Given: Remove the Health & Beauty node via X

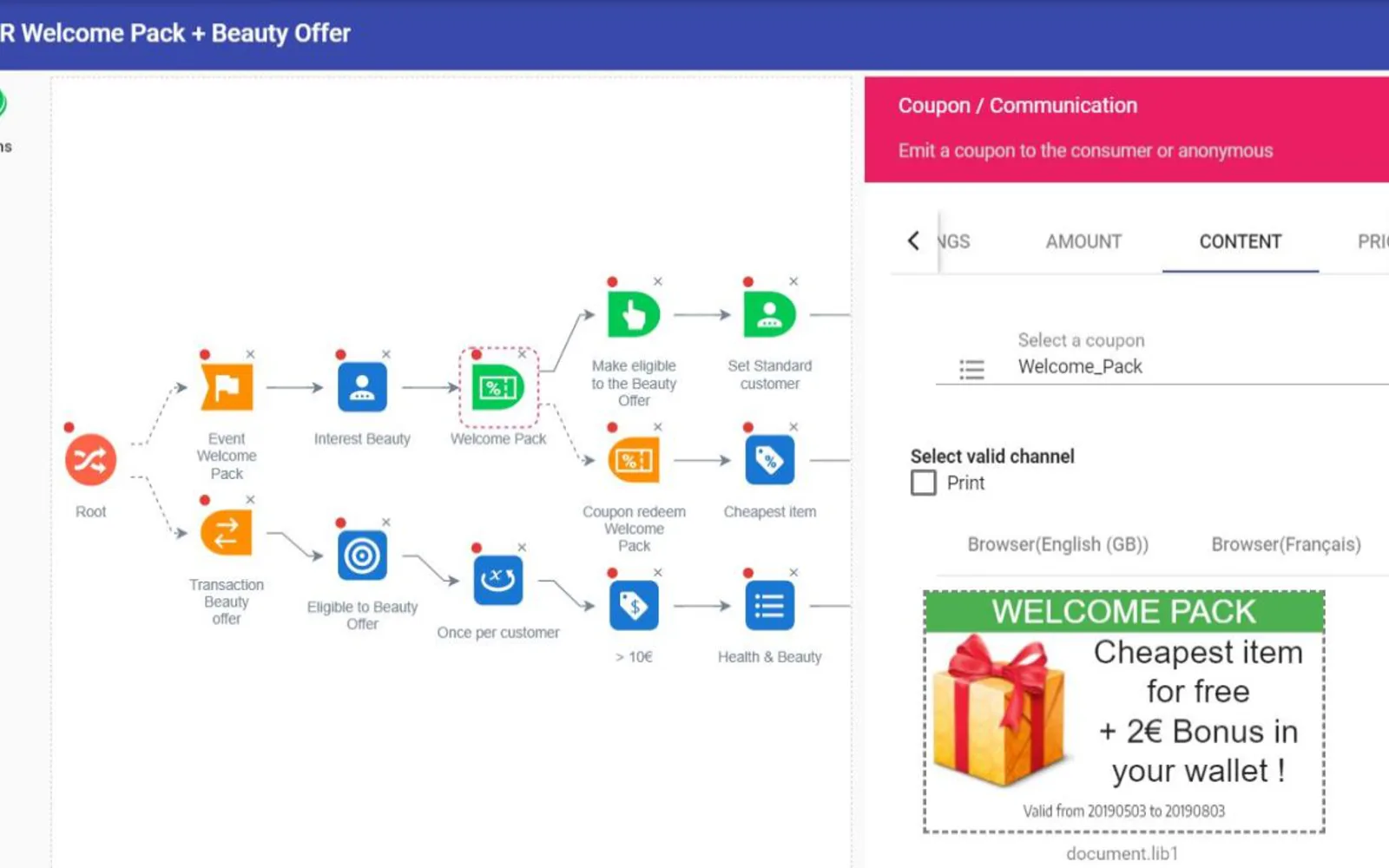Looking at the screenshot, I should pos(793,573).
